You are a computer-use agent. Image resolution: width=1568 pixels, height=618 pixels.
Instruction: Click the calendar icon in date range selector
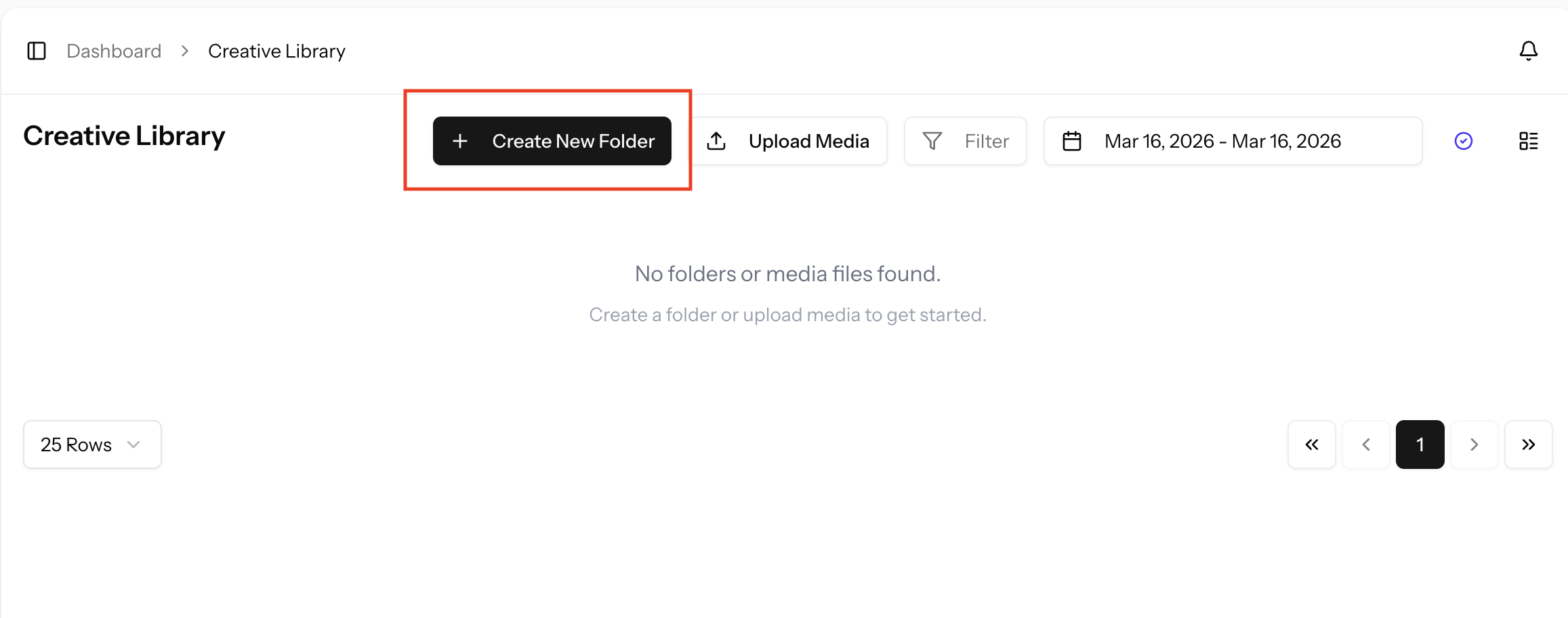click(1073, 140)
